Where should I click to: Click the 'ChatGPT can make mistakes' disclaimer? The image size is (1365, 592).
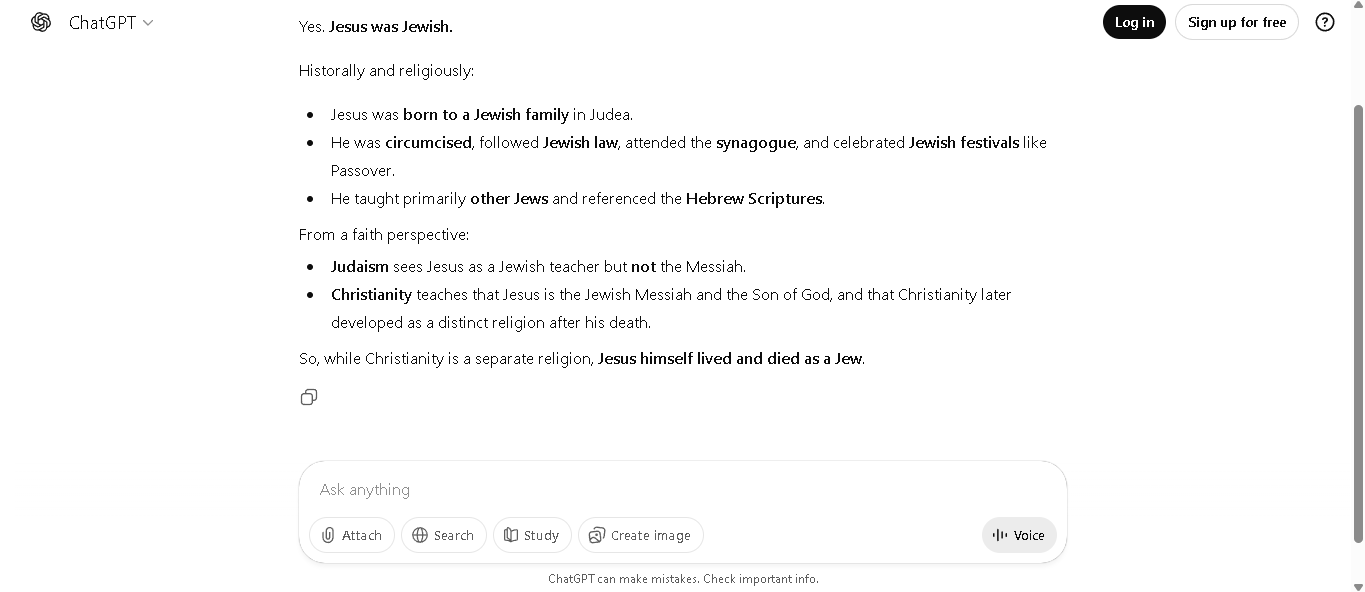click(x=683, y=579)
